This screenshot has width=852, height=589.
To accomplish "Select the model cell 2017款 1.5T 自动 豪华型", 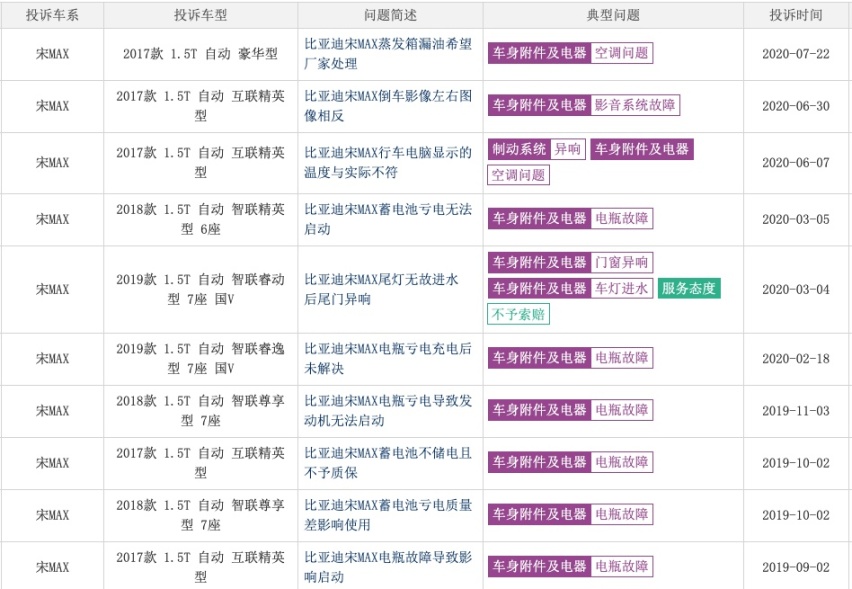I will click(201, 54).
